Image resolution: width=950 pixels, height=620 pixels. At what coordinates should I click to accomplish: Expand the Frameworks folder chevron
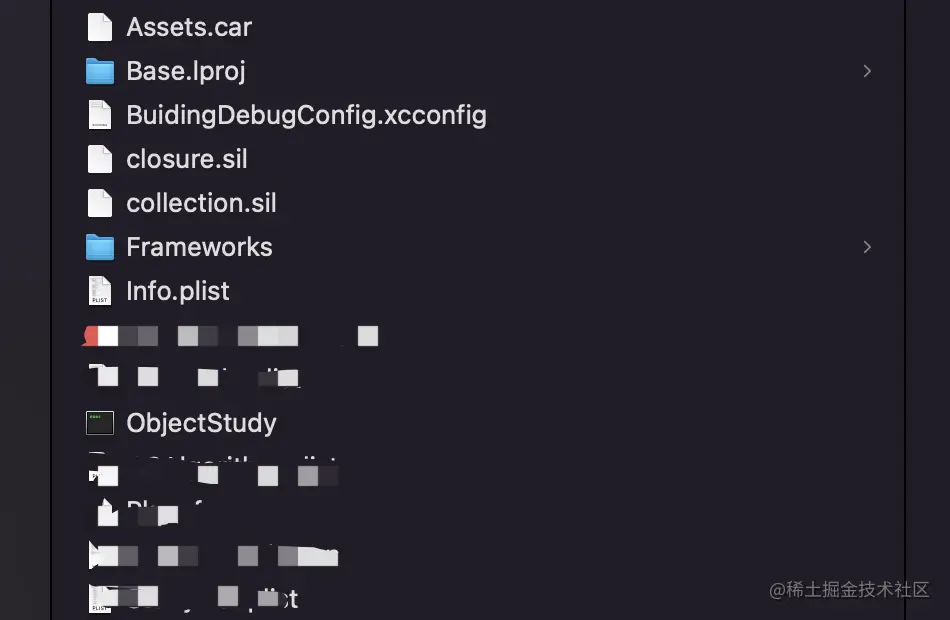click(867, 247)
